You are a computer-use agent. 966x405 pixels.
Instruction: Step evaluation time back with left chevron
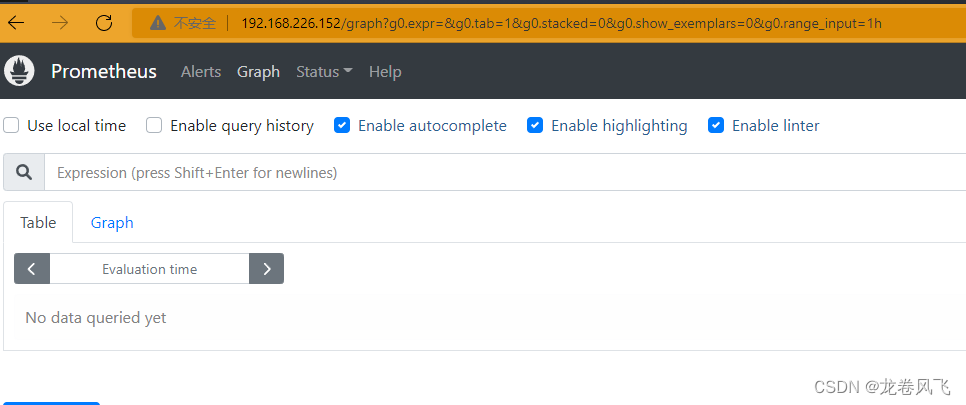pos(32,269)
